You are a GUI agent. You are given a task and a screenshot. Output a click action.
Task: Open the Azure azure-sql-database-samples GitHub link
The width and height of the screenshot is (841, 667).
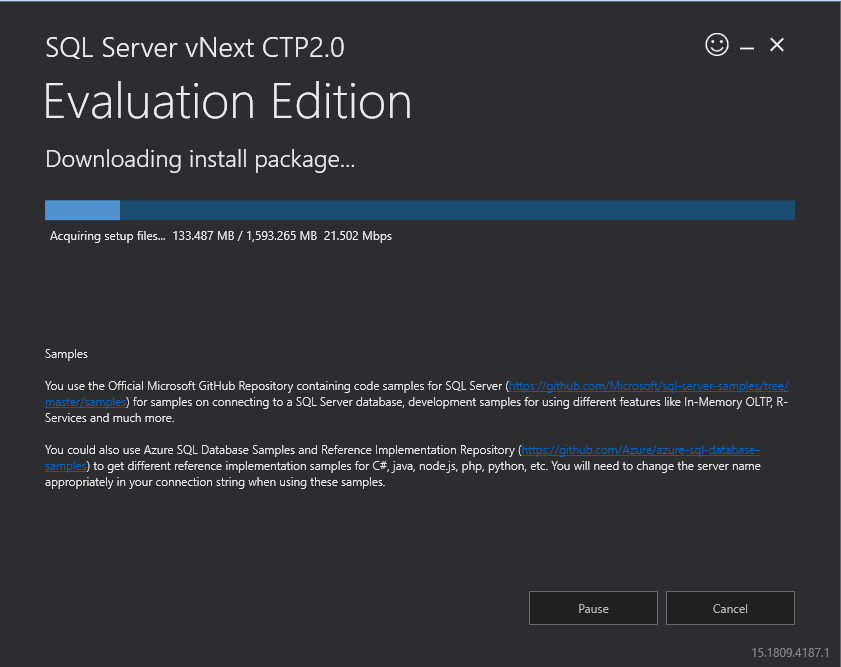click(640, 450)
